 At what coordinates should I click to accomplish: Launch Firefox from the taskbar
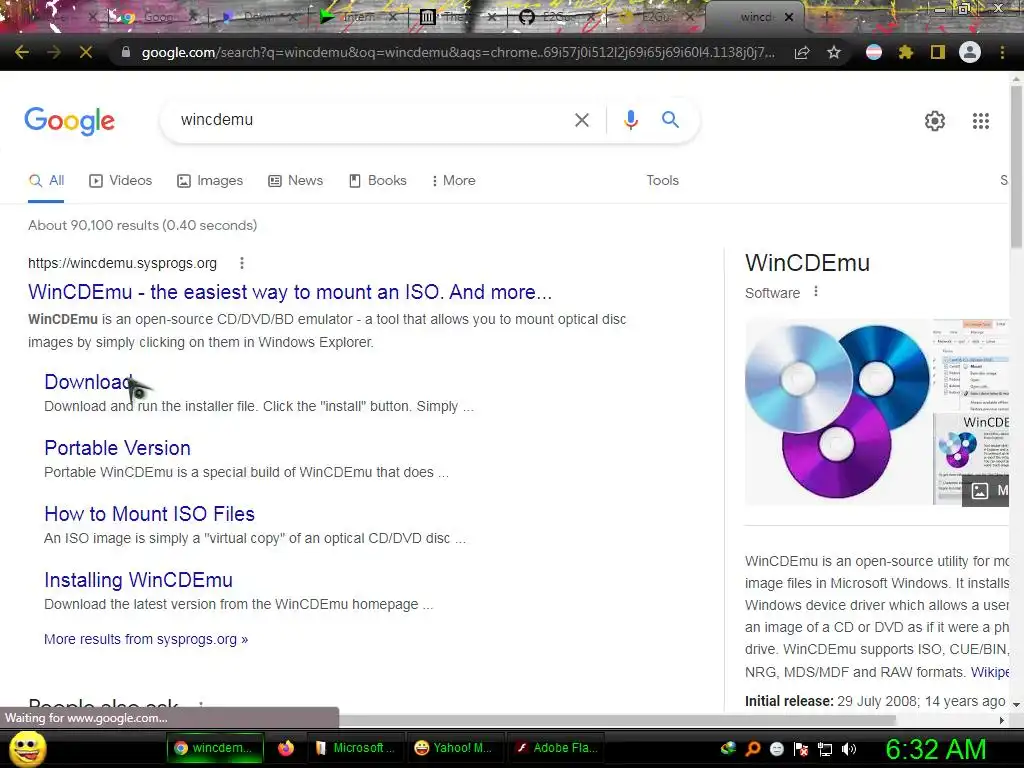[x=285, y=748]
